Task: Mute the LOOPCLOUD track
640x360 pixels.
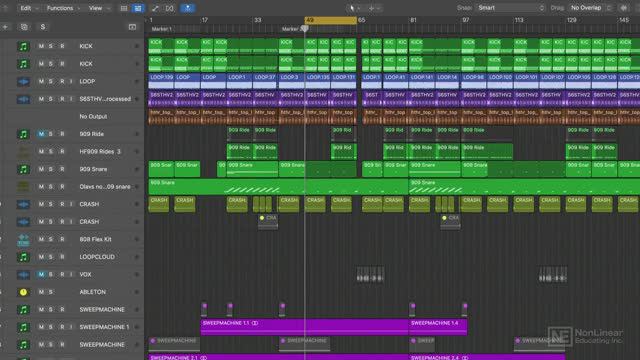Action: click(x=41, y=257)
